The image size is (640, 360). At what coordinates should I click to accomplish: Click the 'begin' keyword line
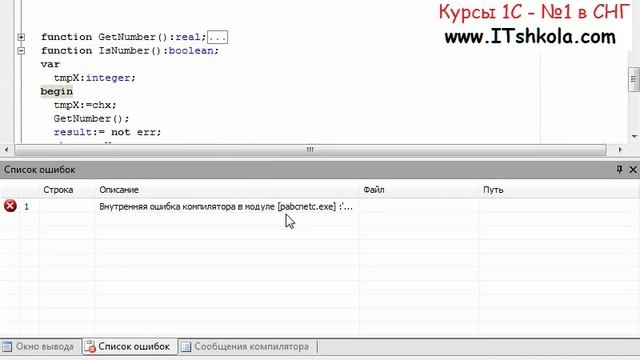[x=57, y=91]
